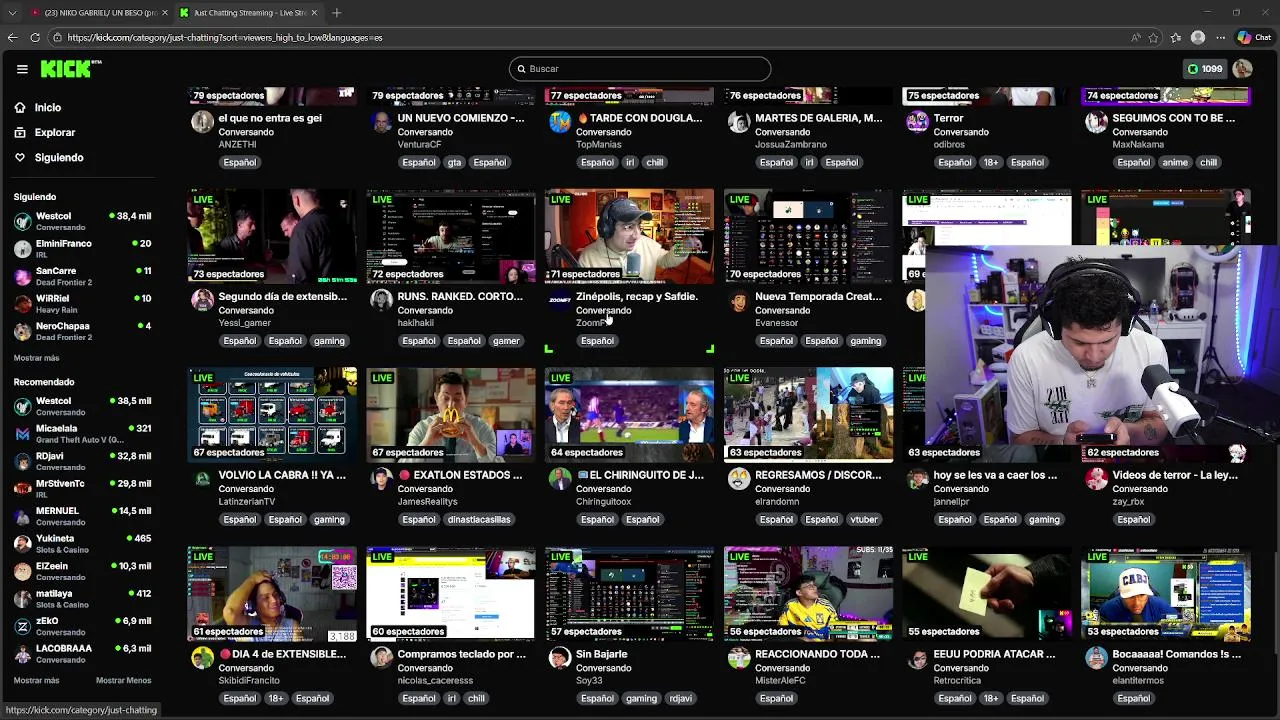
Task: Open SanCarre followed channel
Action: pos(82,276)
